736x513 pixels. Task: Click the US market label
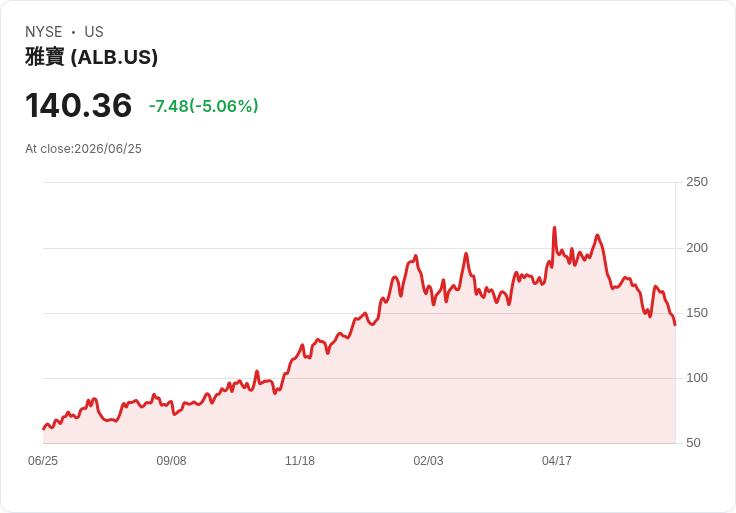point(94,32)
